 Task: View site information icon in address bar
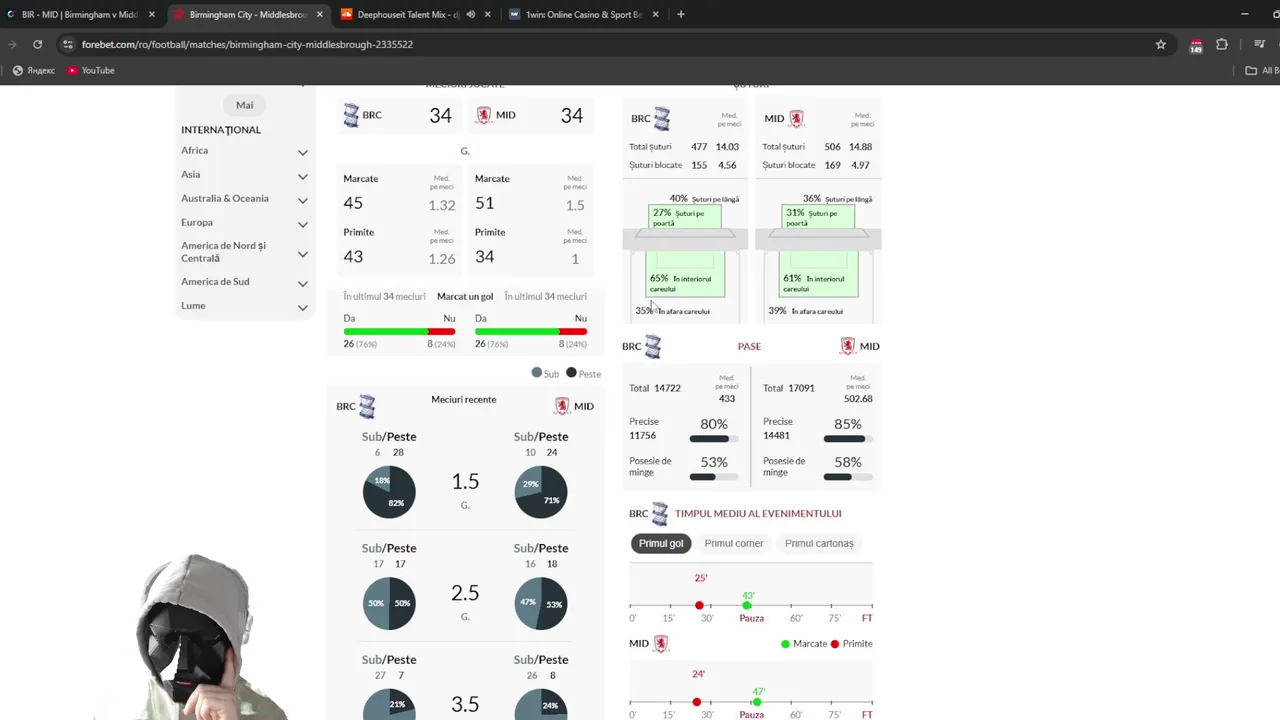(x=68, y=44)
